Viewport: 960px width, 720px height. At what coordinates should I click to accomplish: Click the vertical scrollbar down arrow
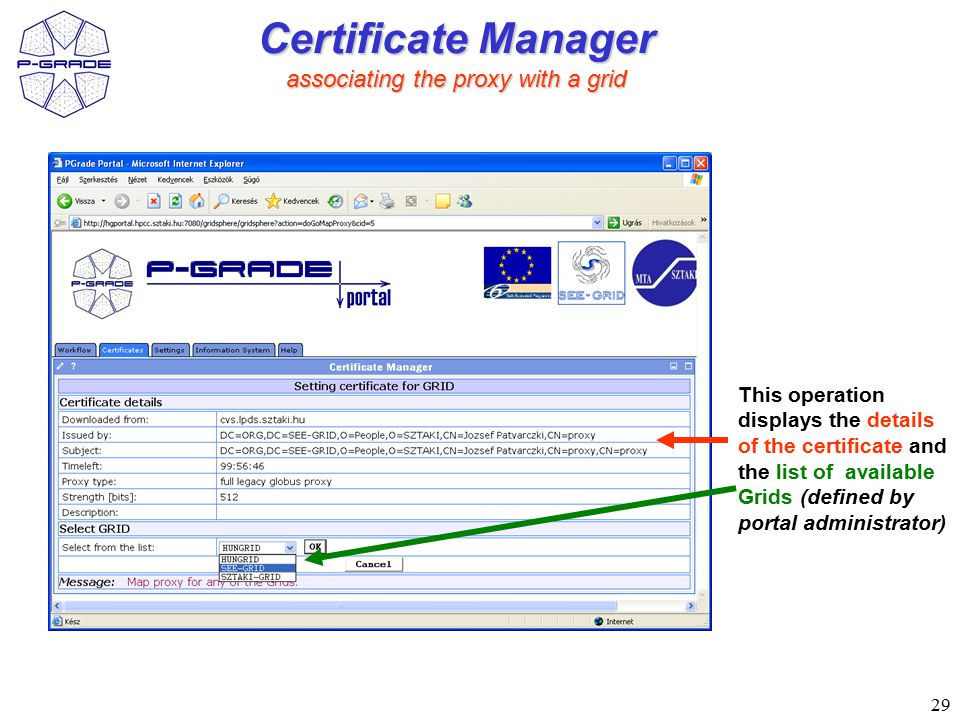pos(703,595)
